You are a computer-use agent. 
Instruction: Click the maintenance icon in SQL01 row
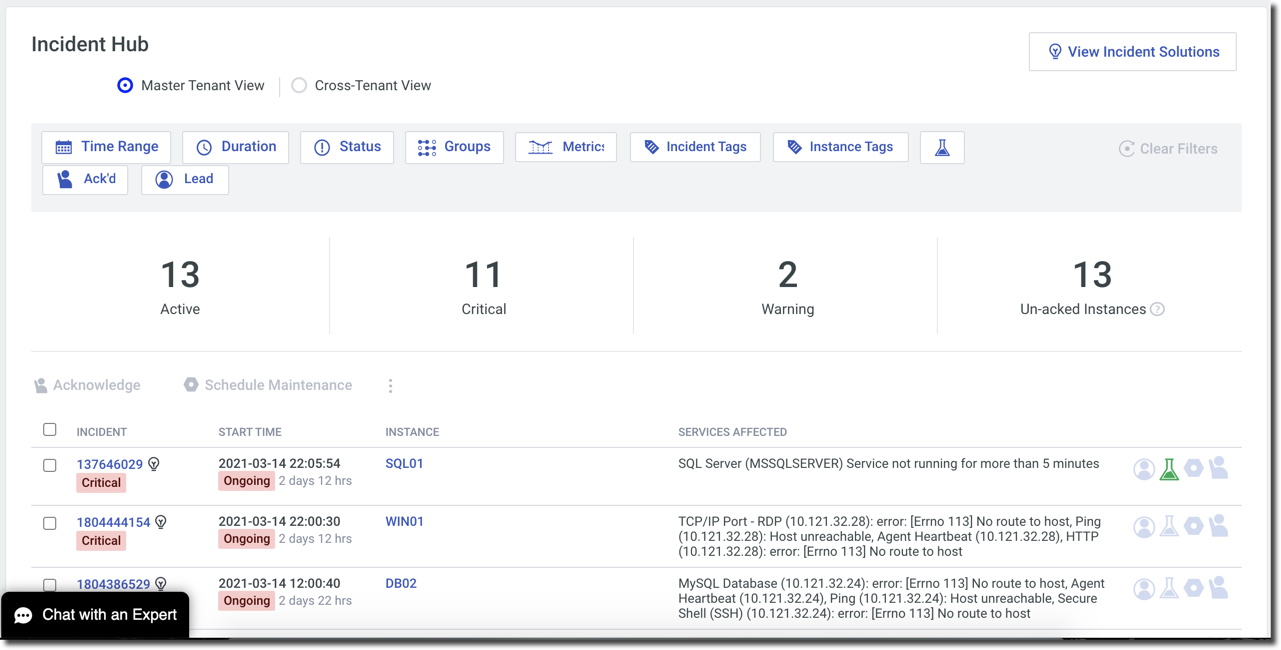[1193, 468]
